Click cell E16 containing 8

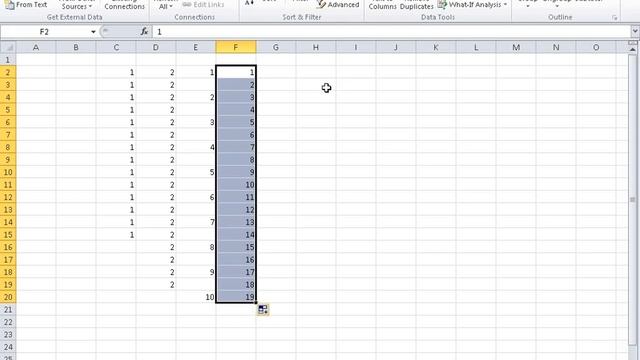196,247
